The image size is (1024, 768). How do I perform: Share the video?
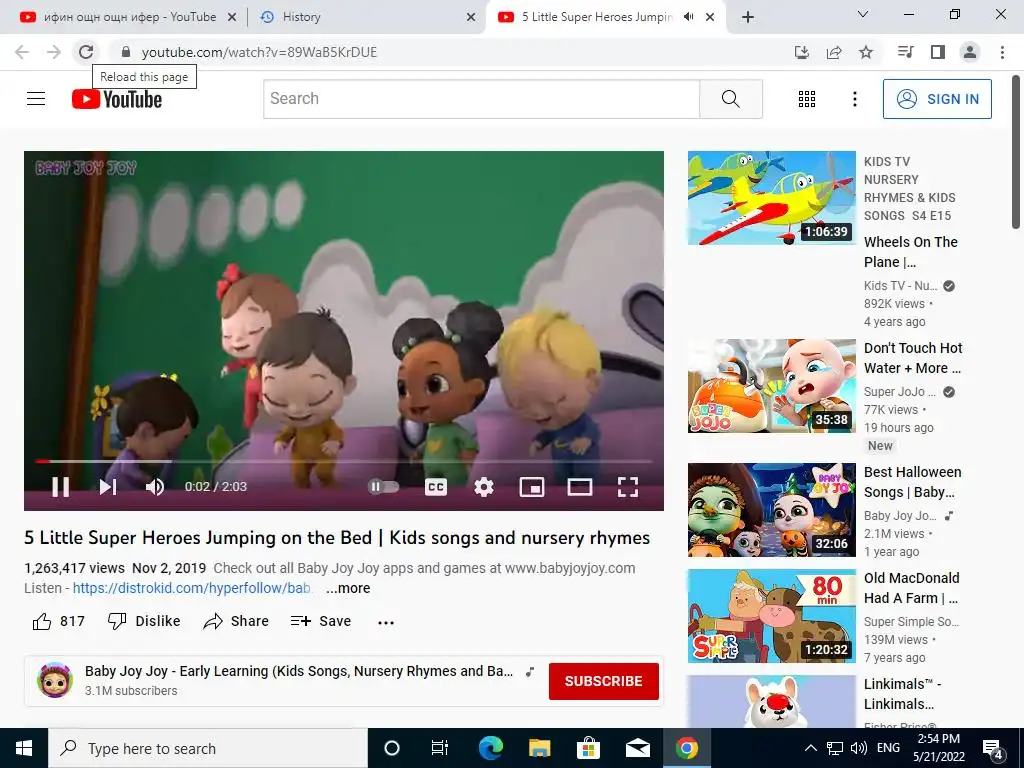(x=236, y=621)
